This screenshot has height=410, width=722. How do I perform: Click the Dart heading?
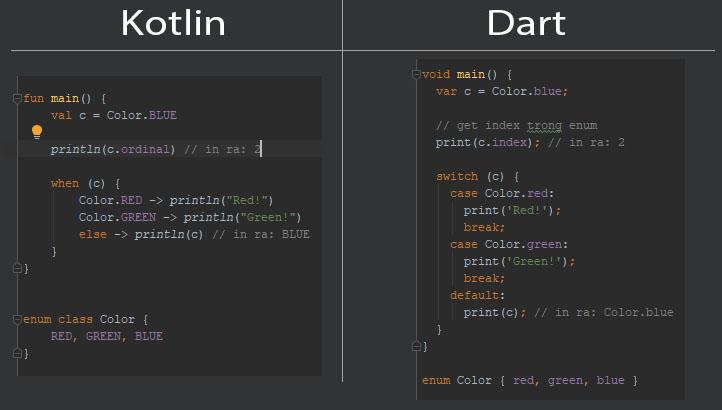(x=526, y=23)
